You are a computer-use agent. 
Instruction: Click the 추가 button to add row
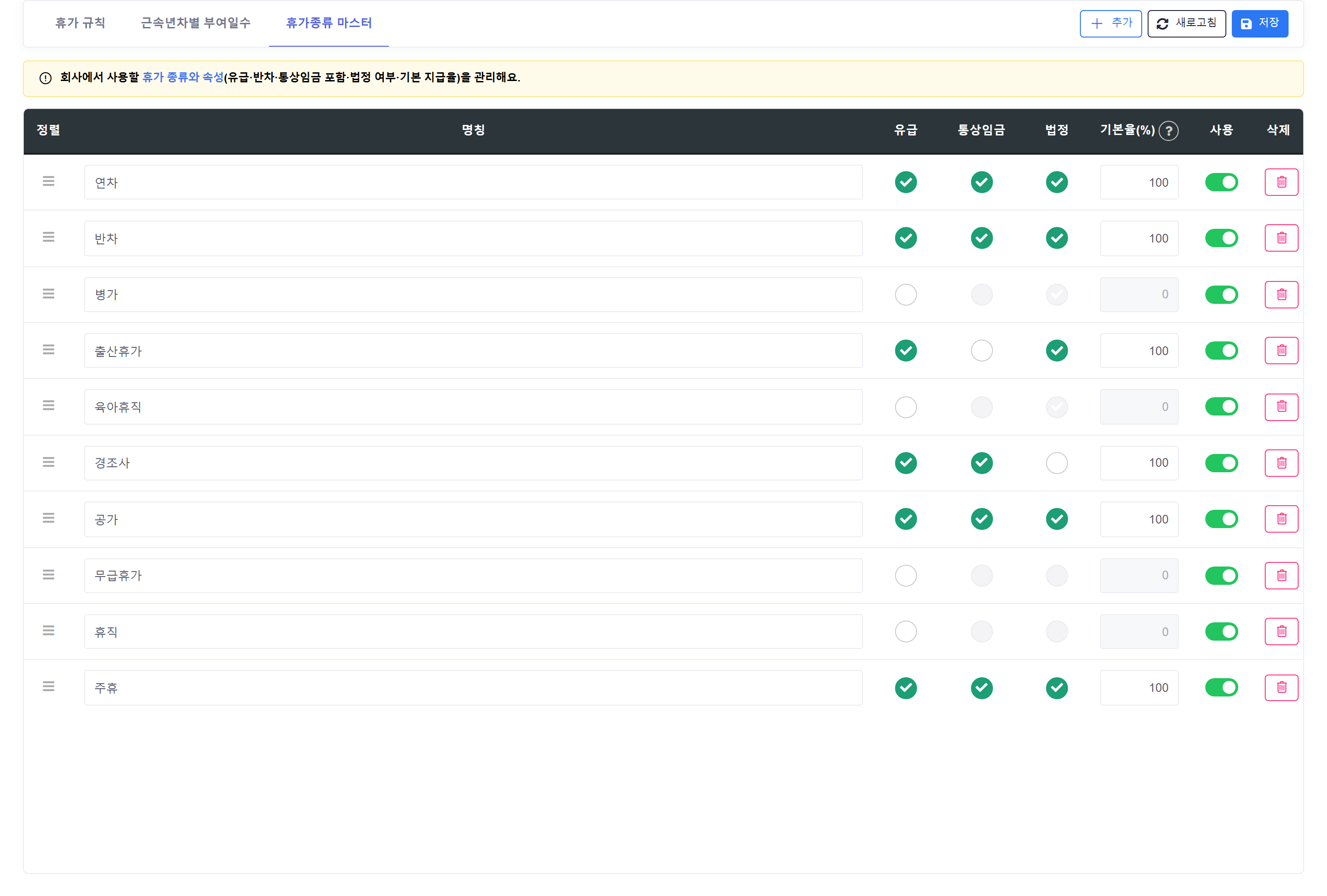click(1110, 23)
